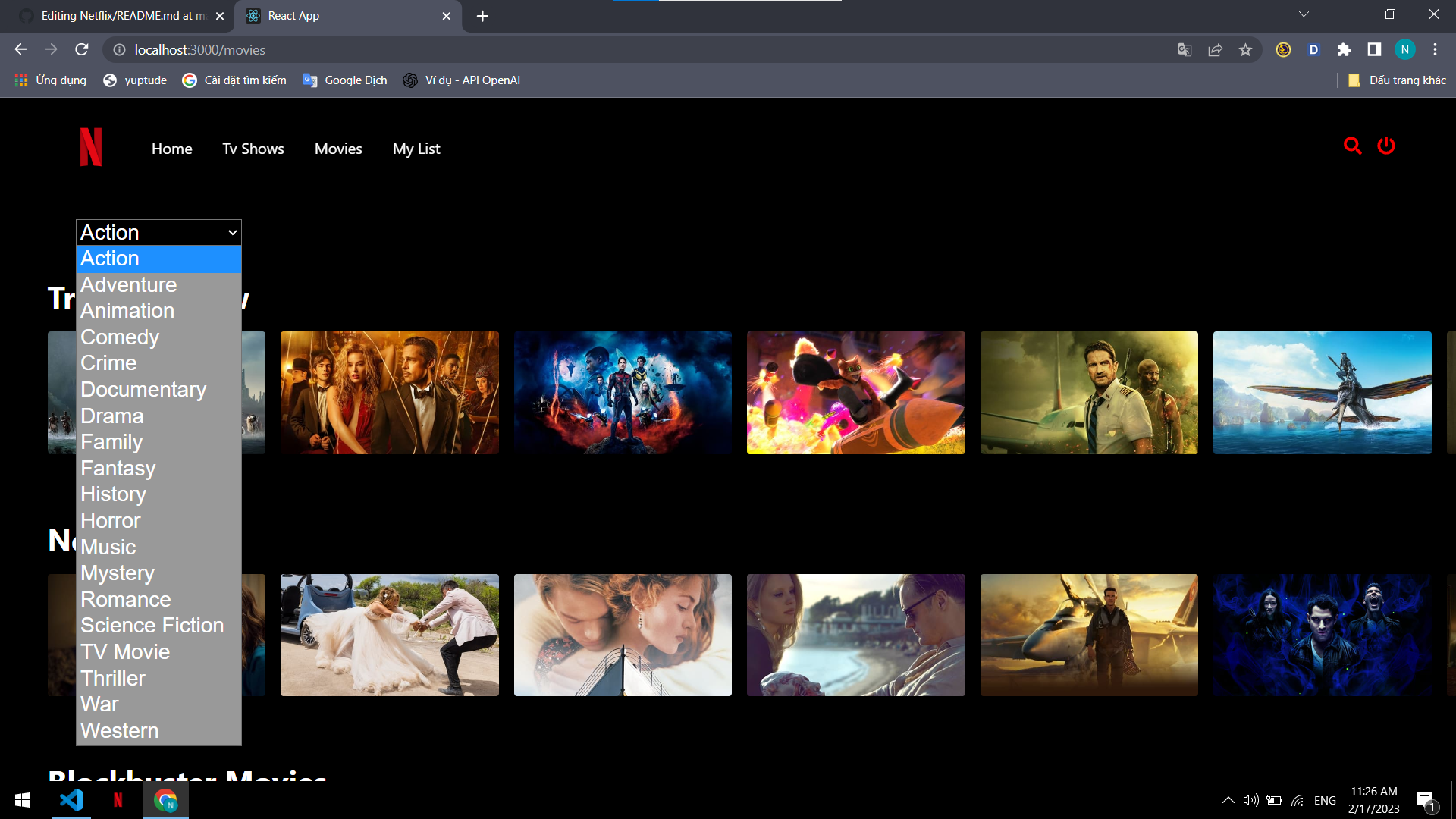This screenshot has width=1456, height=819.
Task: Open the genre selection dropdown
Action: (x=158, y=232)
